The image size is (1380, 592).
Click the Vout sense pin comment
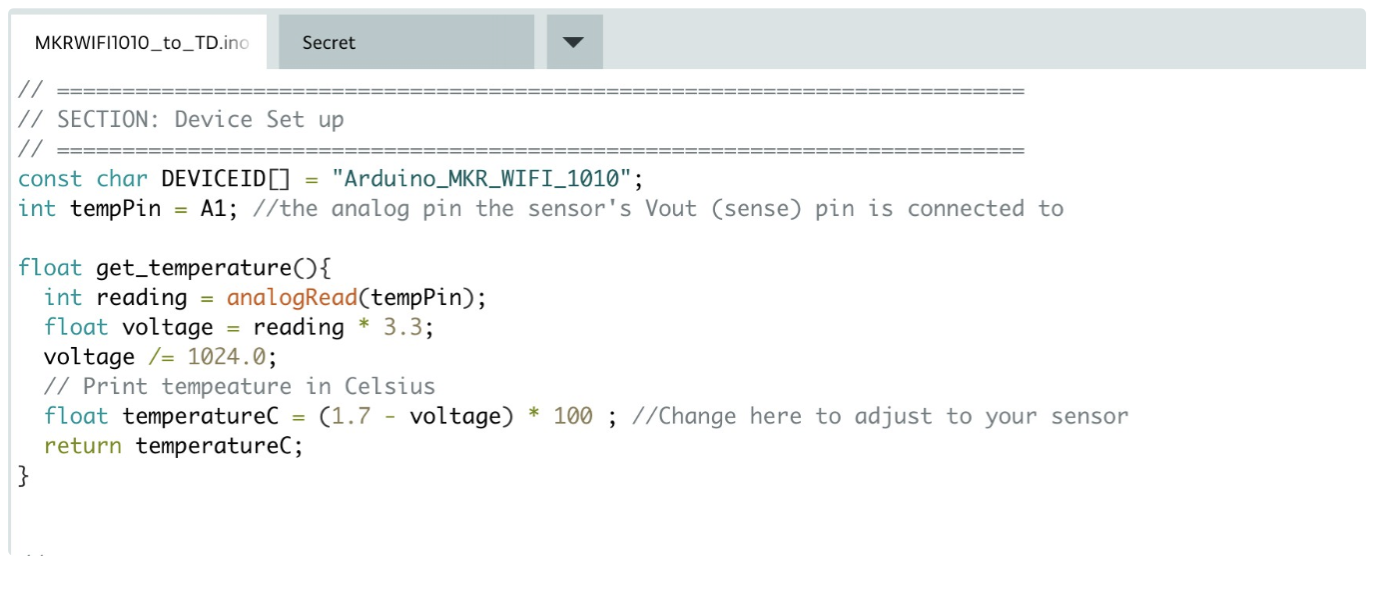pyautogui.click(x=658, y=209)
